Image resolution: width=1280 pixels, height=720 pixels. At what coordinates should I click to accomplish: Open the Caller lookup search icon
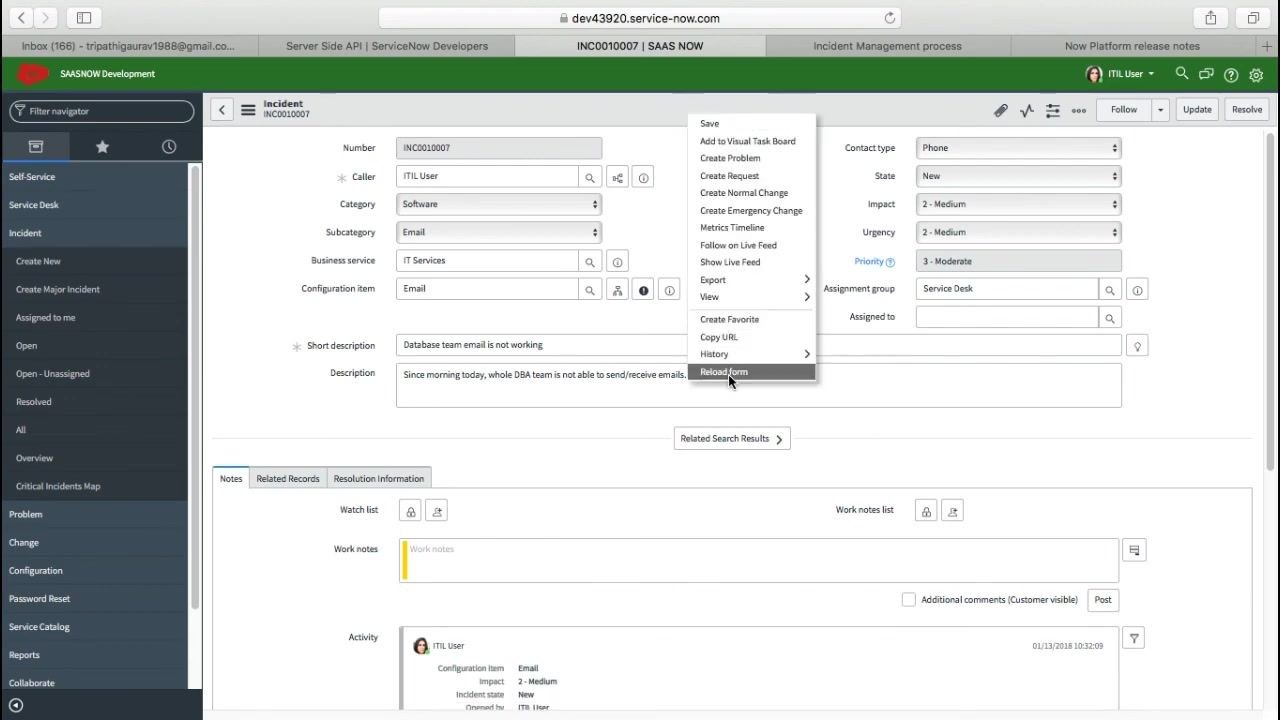pyautogui.click(x=590, y=177)
